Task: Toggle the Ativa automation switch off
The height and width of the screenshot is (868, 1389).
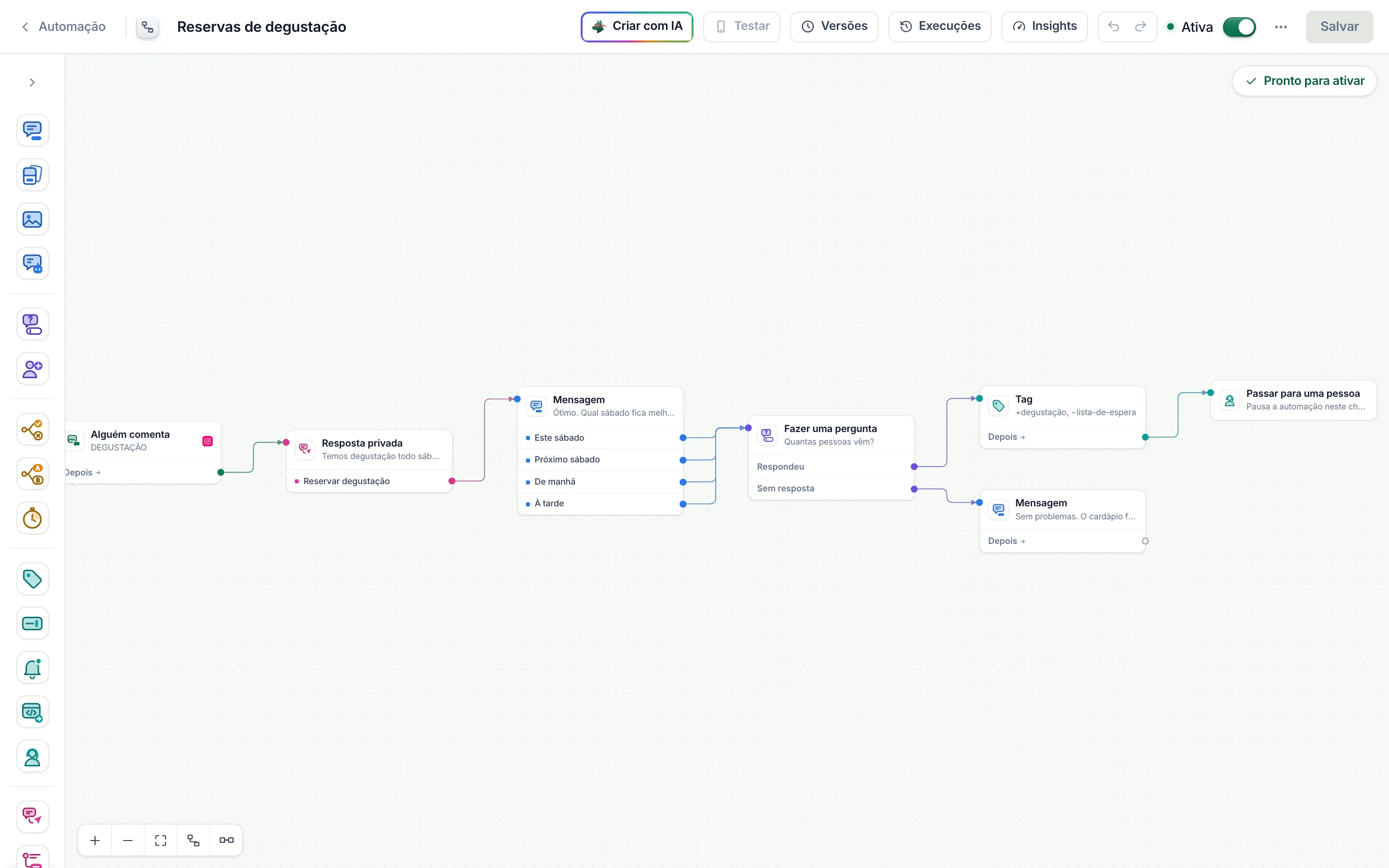Action: tap(1239, 27)
